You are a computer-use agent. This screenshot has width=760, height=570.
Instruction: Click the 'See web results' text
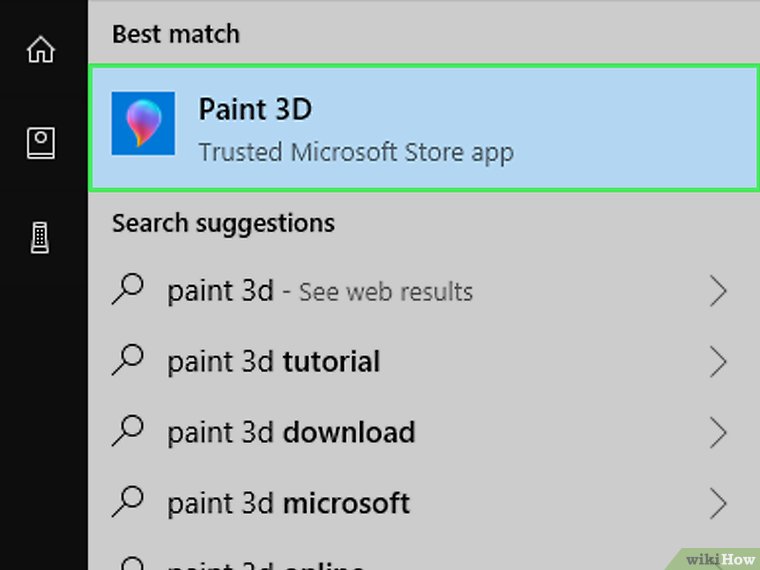pyautogui.click(x=386, y=292)
